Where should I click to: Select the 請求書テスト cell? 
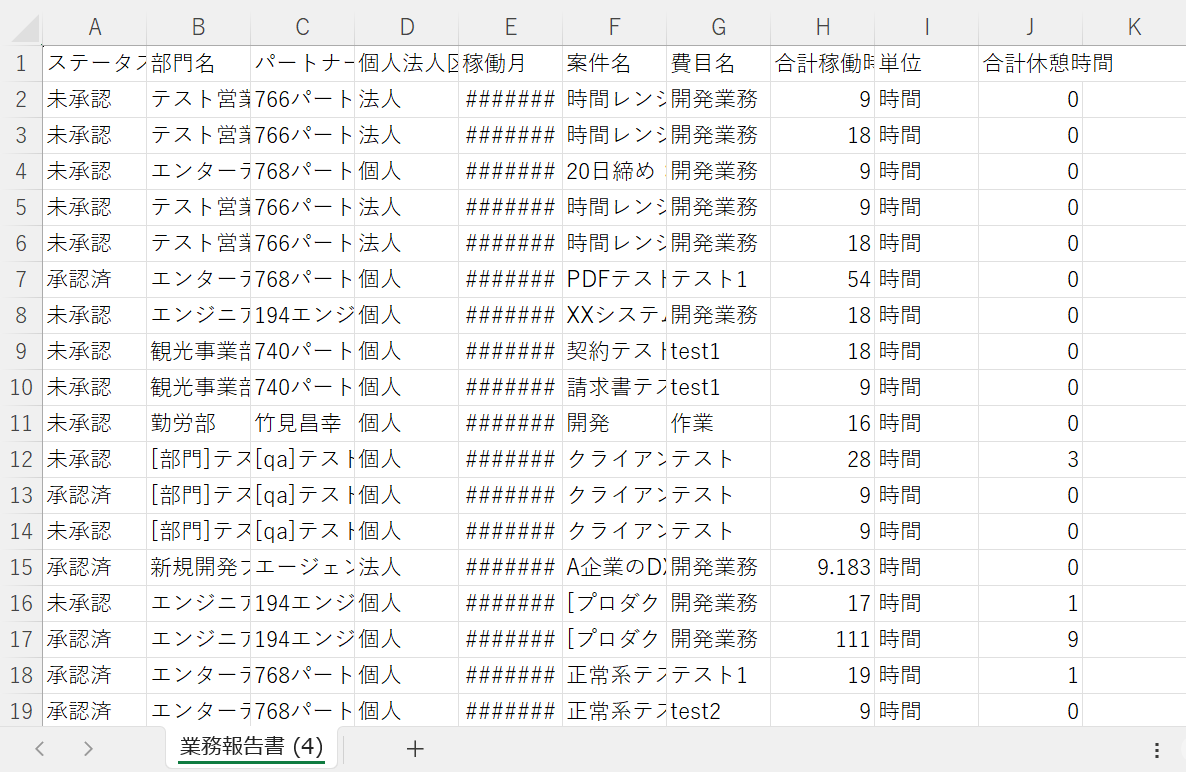614,388
